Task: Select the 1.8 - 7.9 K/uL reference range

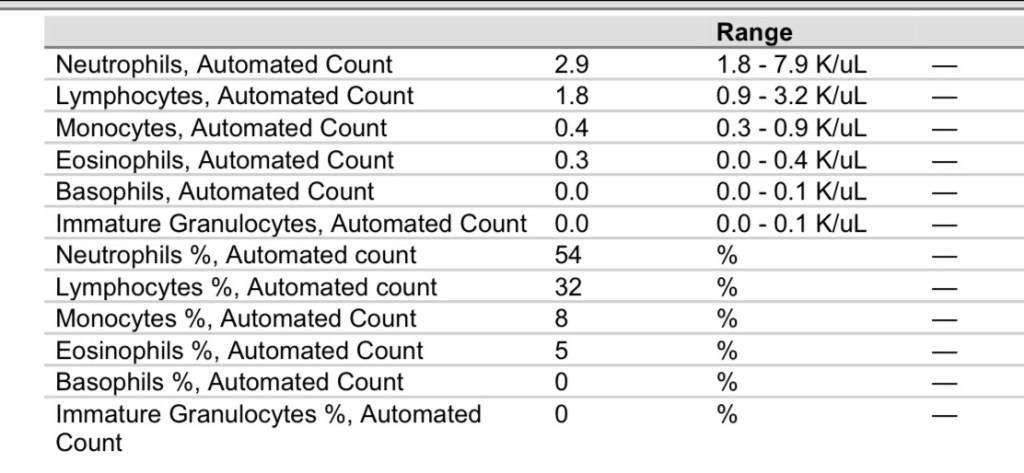Action: [x=791, y=65]
